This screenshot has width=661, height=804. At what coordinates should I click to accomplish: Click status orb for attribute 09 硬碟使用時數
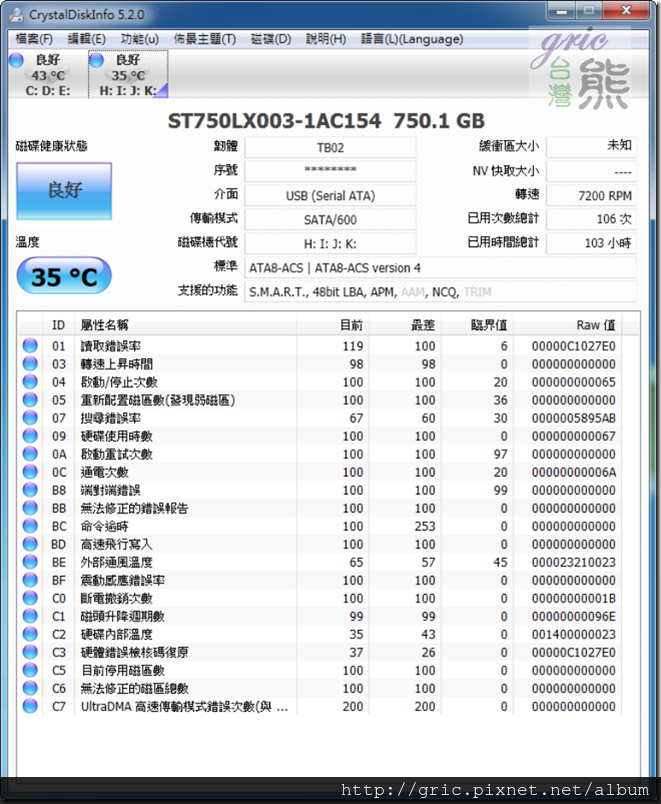click(30, 435)
